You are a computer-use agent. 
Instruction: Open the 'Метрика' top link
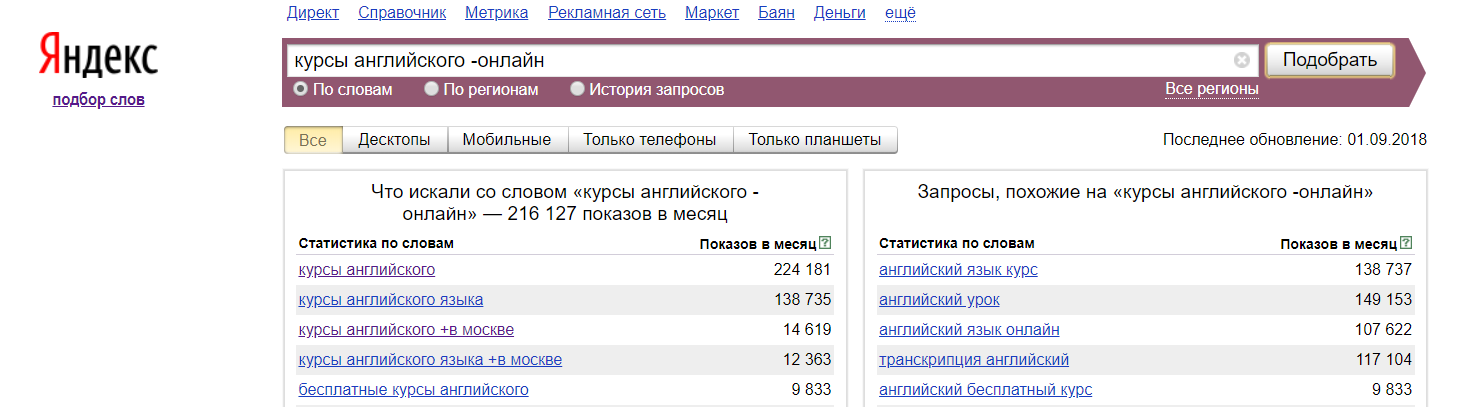pos(497,13)
